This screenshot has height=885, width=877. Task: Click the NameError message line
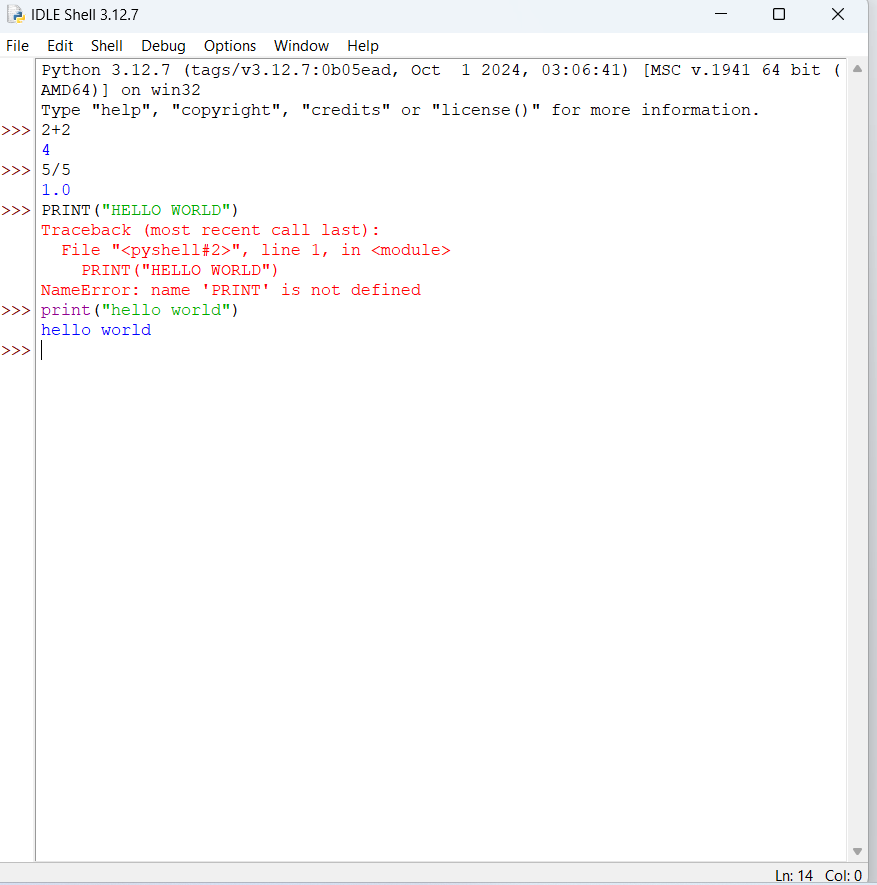(x=230, y=290)
